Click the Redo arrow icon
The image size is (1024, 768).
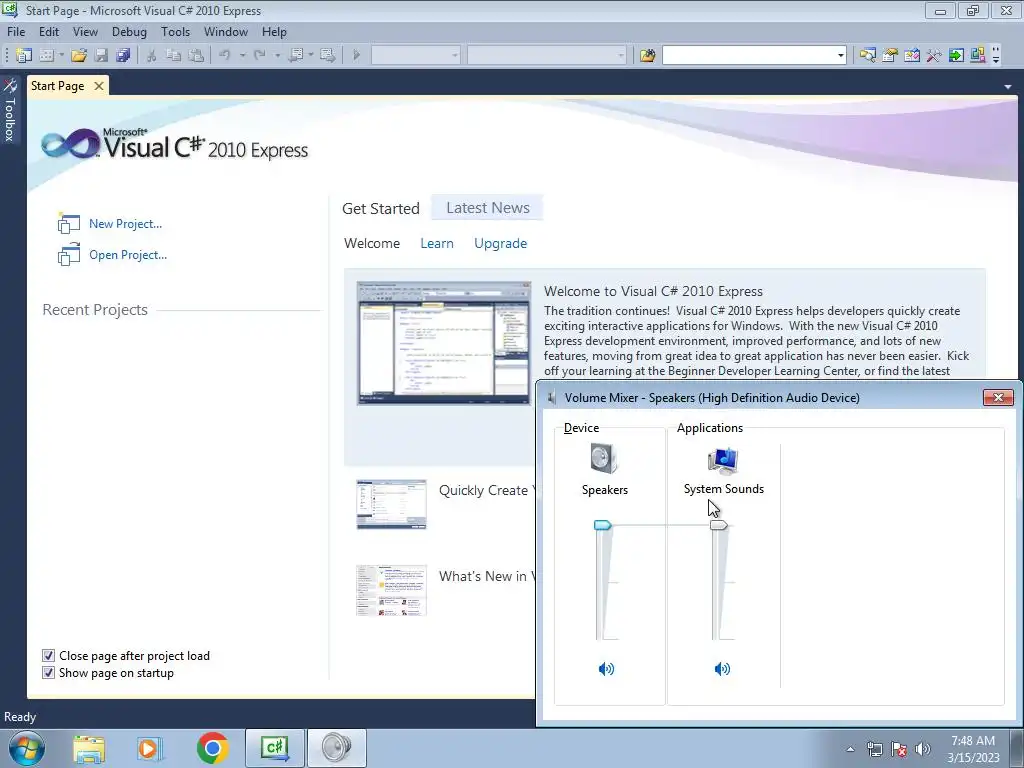coord(259,56)
